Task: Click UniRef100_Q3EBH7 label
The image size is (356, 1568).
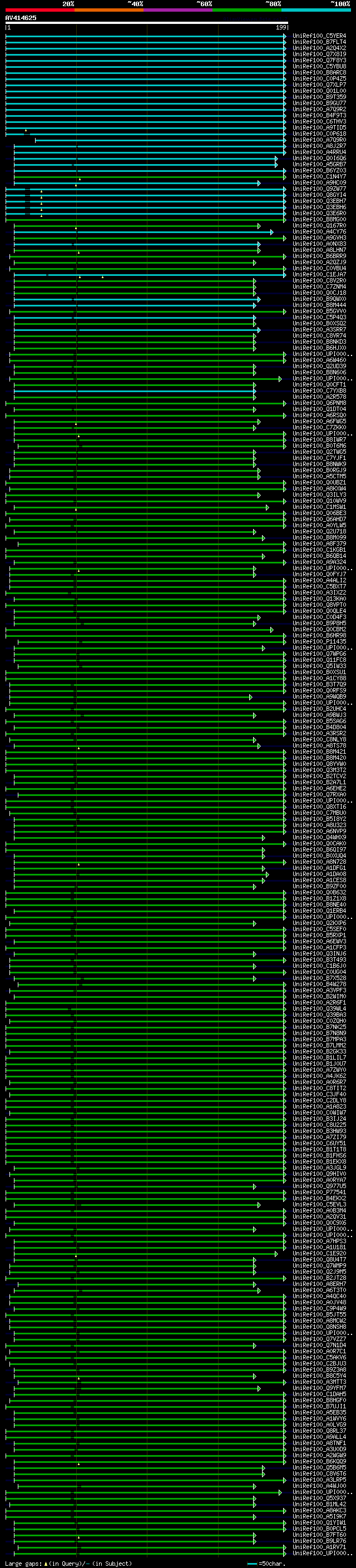Action: tap(319, 201)
